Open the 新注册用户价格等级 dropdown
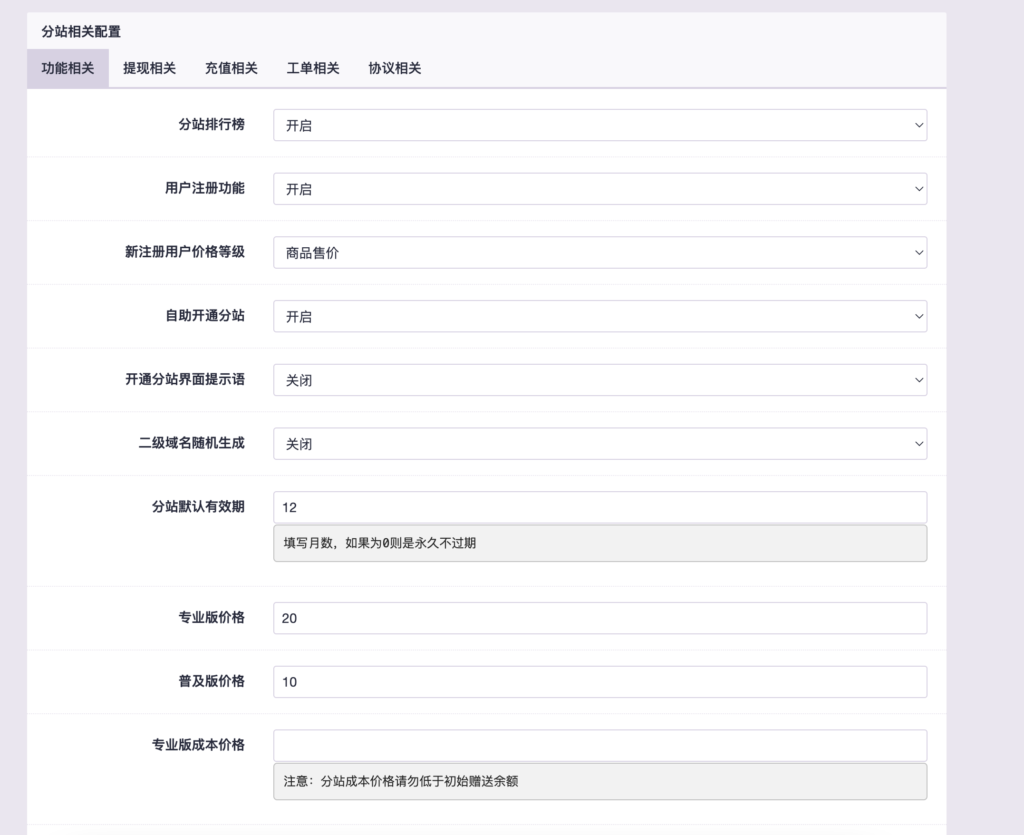The height and width of the screenshot is (835, 1024). (x=600, y=253)
